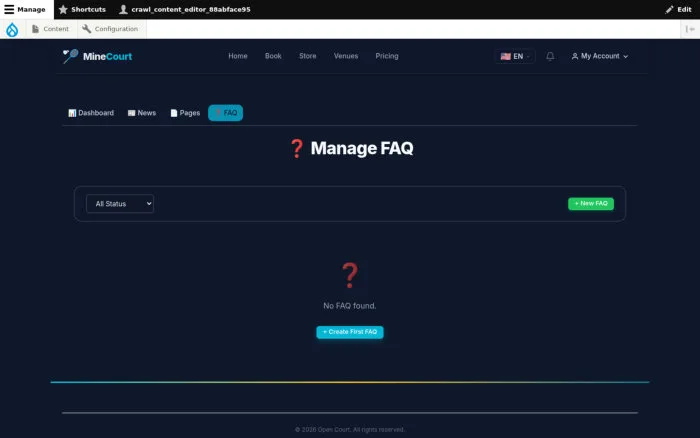Click the Create First FAQ button
This screenshot has width=700, height=438.
(350, 332)
